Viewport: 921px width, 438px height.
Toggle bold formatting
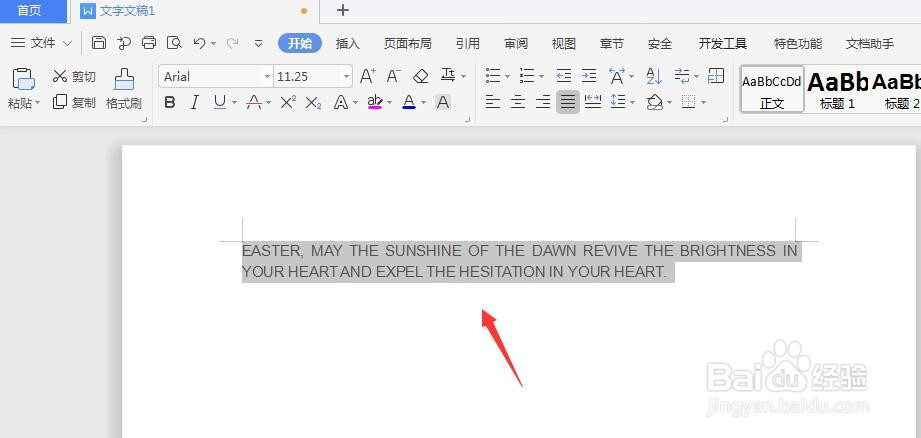coord(170,103)
